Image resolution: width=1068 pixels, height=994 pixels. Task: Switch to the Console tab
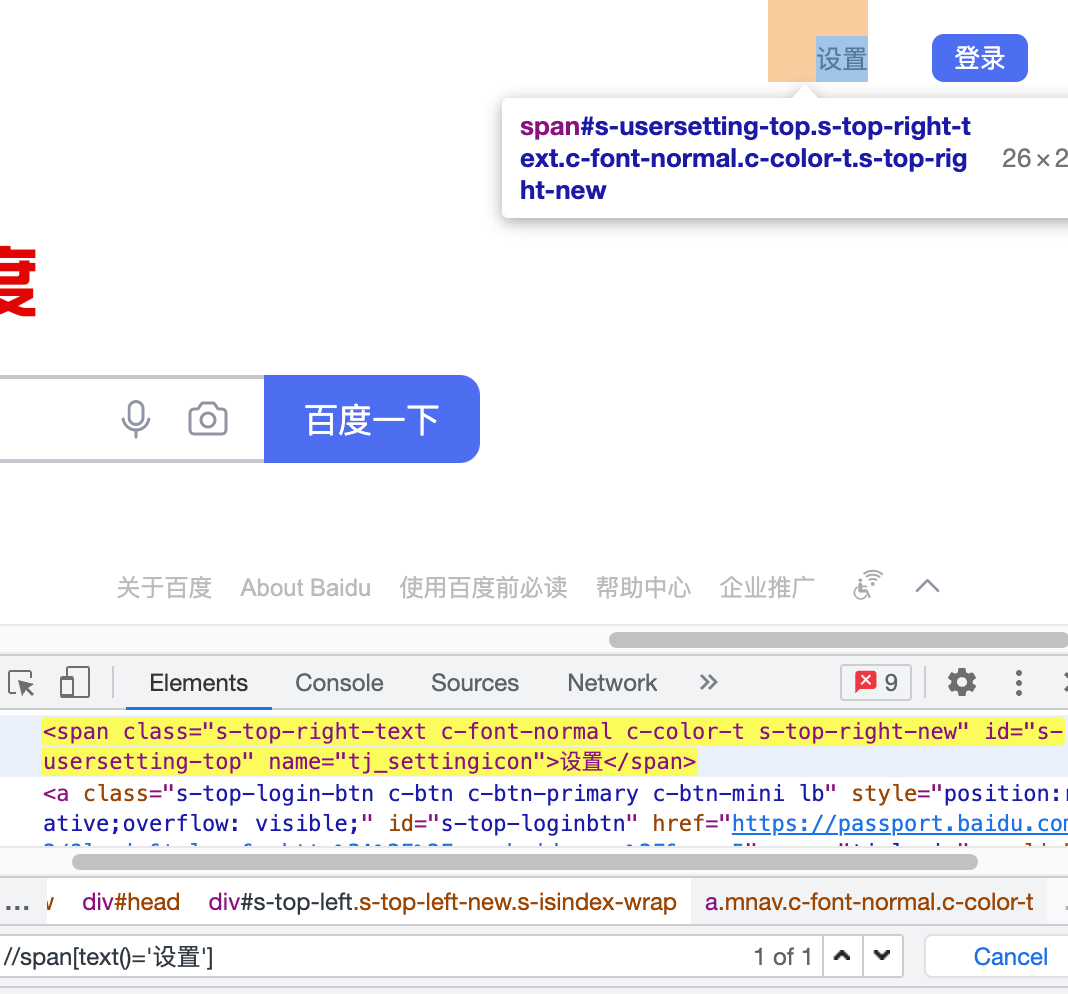pyautogui.click(x=339, y=683)
